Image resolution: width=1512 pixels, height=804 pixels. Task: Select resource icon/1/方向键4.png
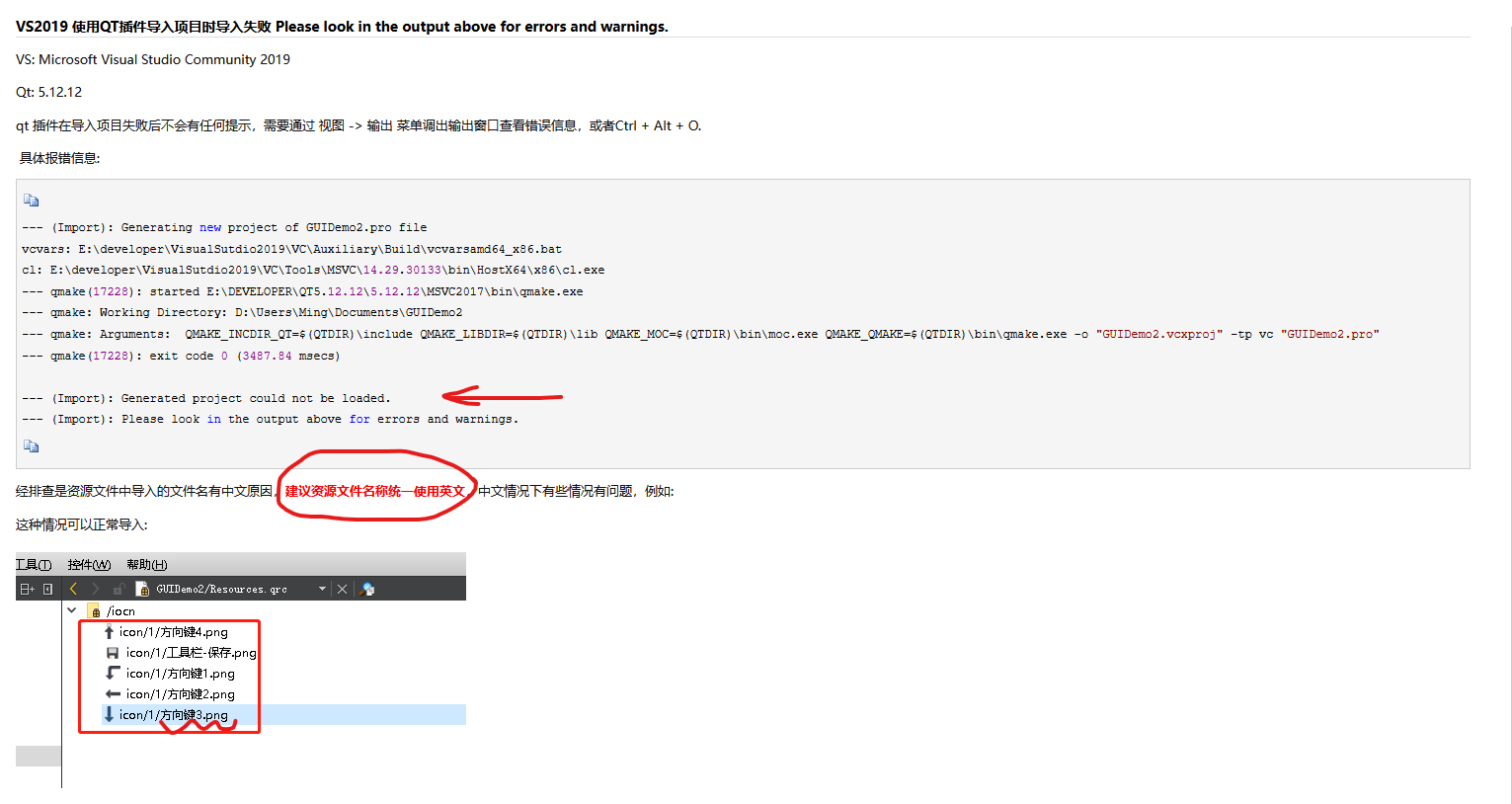point(174,632)
